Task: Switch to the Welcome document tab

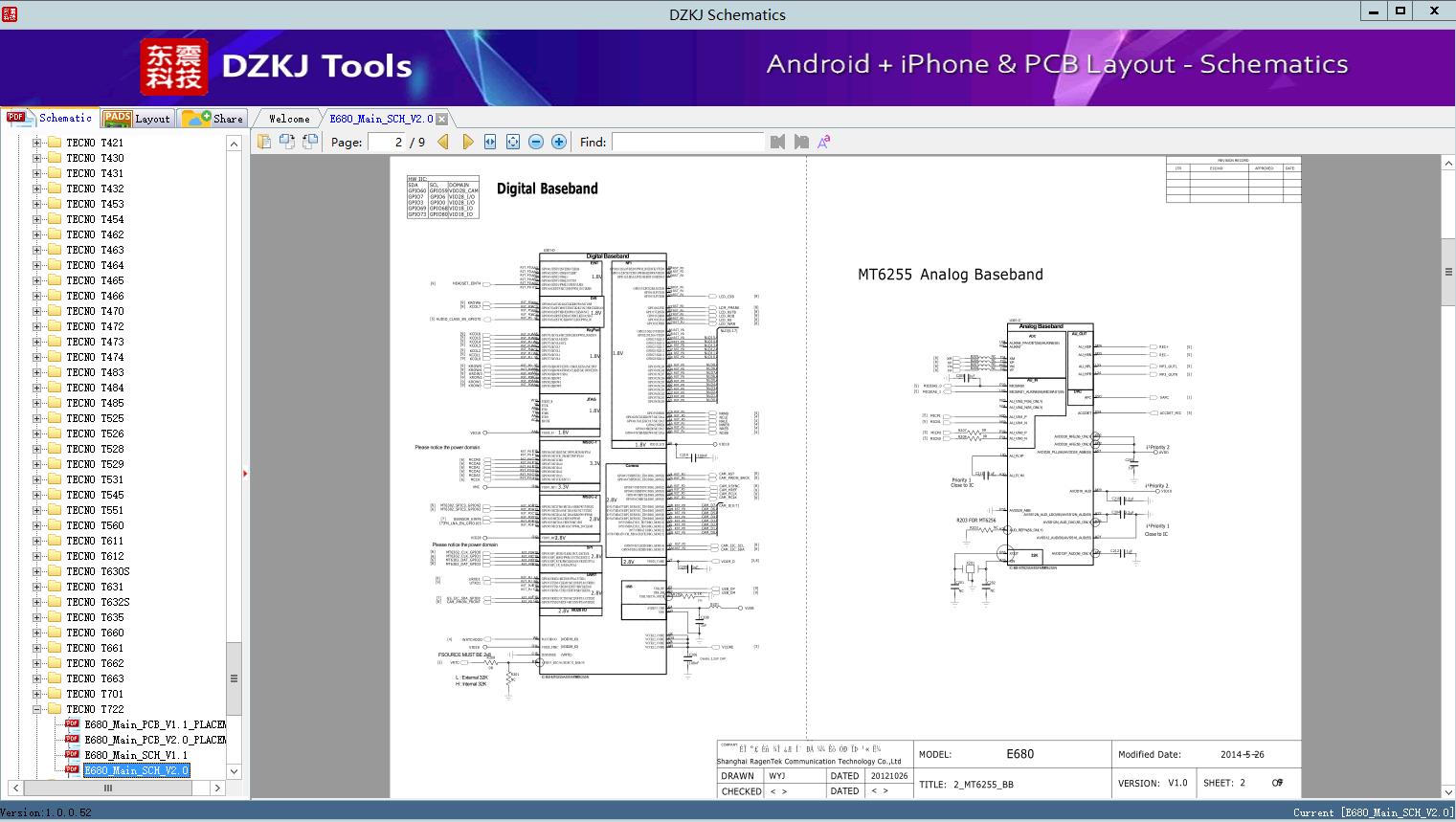Action: pyautogui.click(x=288, y=119)
